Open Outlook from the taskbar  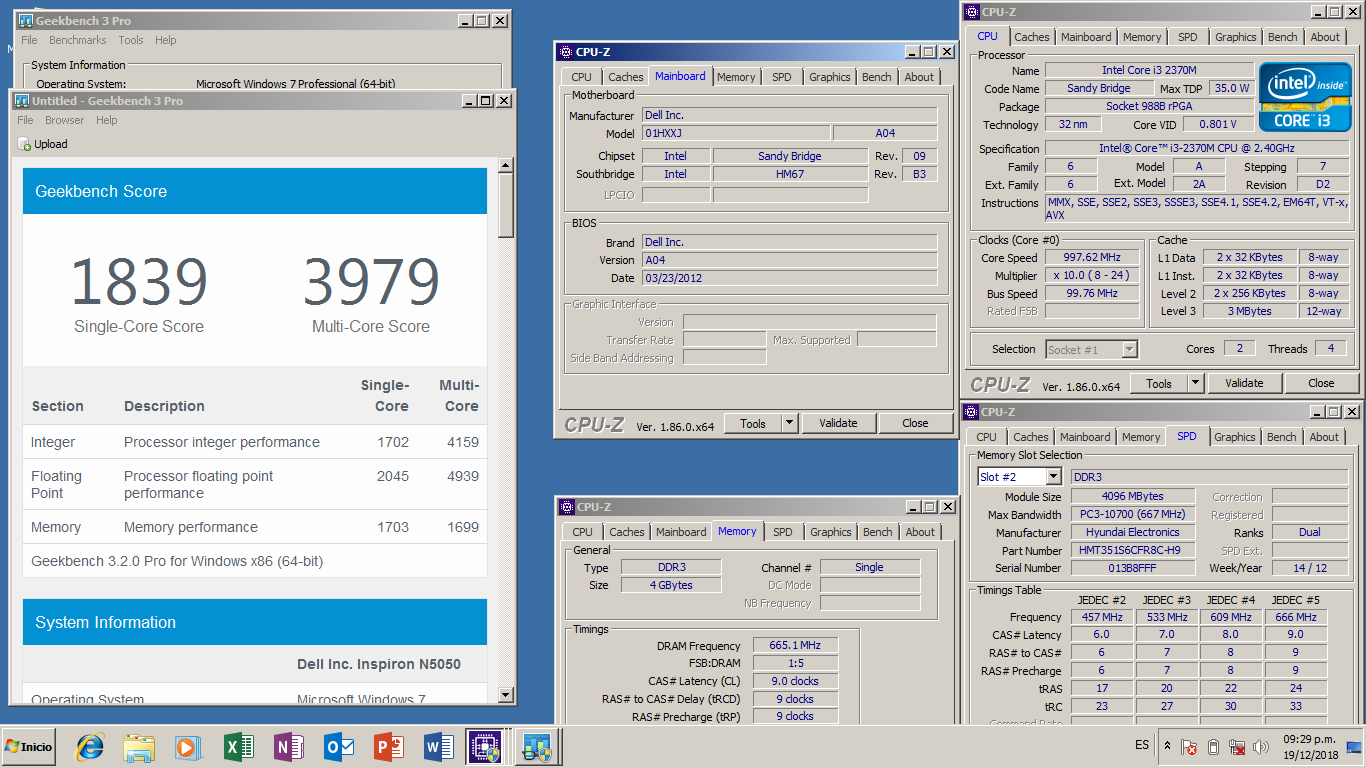tap(339, 747)
